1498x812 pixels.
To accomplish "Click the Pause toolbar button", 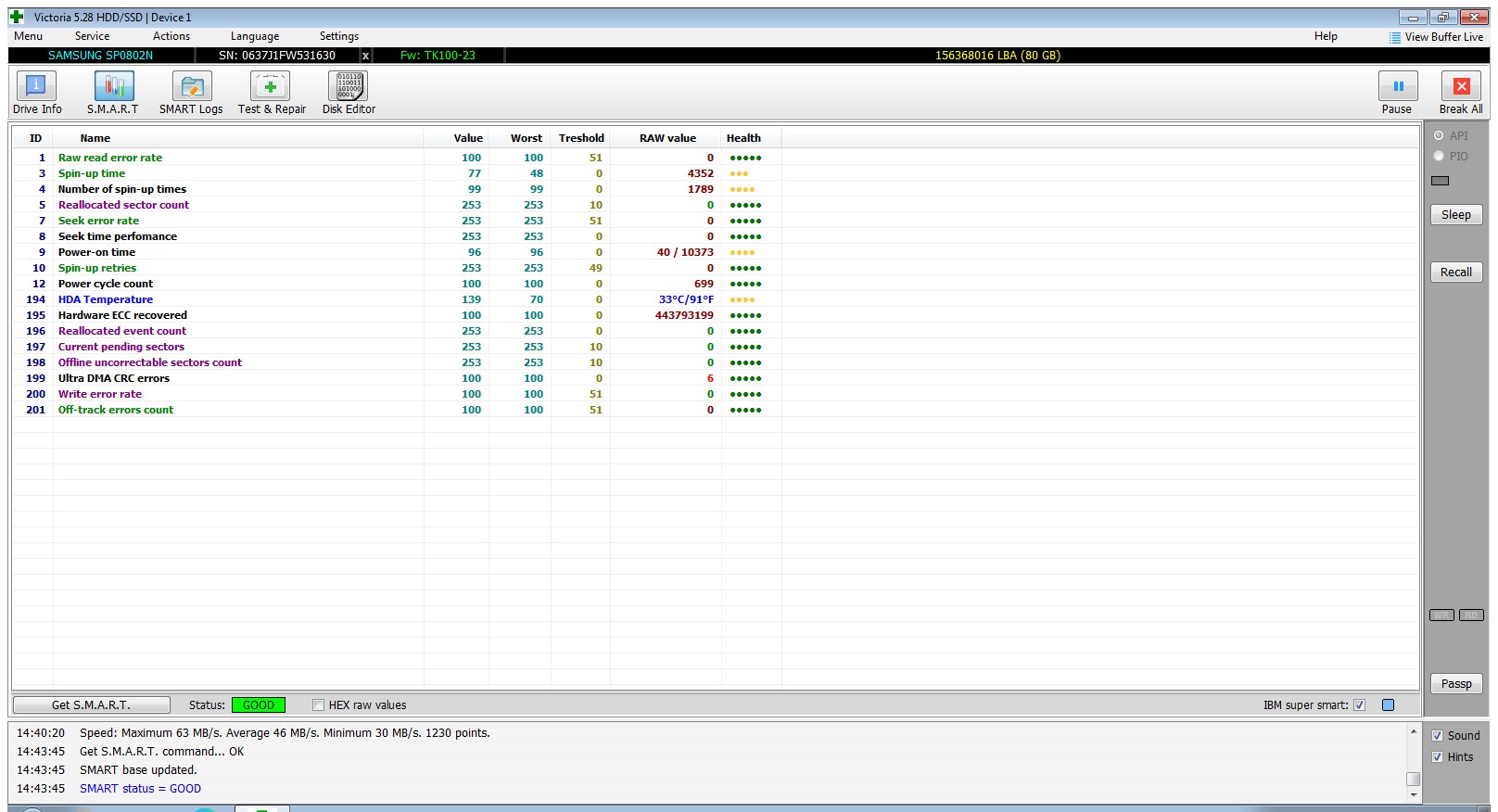I will (x=1397, y=93).
